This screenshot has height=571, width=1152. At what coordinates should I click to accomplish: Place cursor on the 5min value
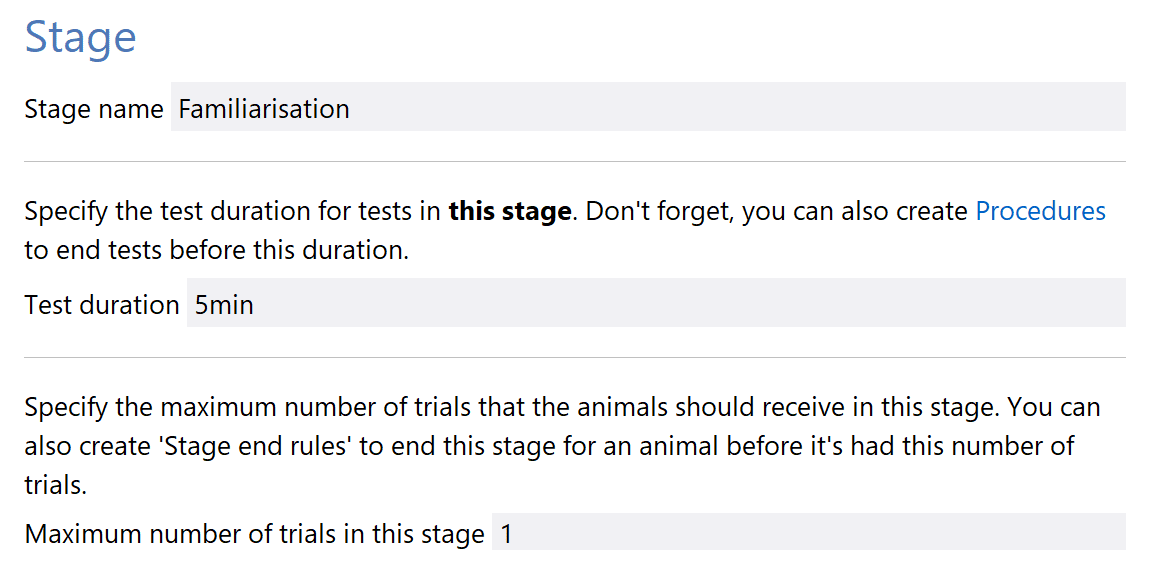coord(224,304)
